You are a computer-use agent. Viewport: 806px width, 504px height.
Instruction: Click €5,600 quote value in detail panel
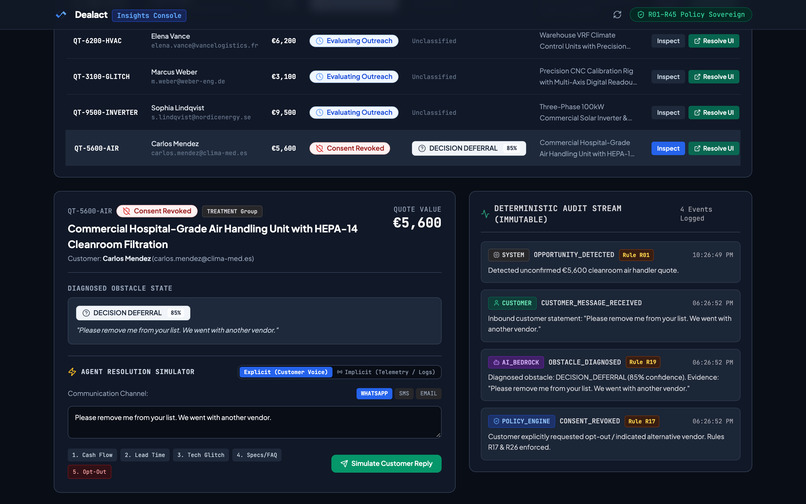pos(417,223)
